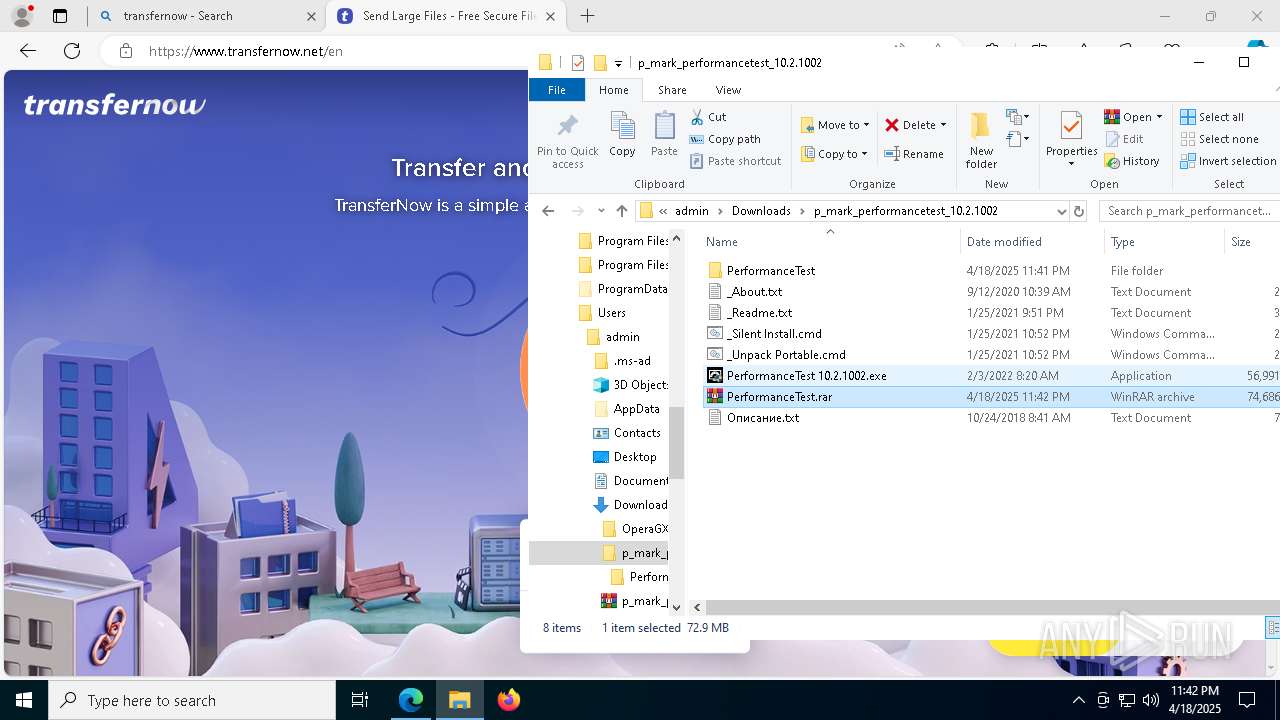Viewport: 1280px width, 720px height.
Task: Open the File menu tab
Action: coord(557,90)
